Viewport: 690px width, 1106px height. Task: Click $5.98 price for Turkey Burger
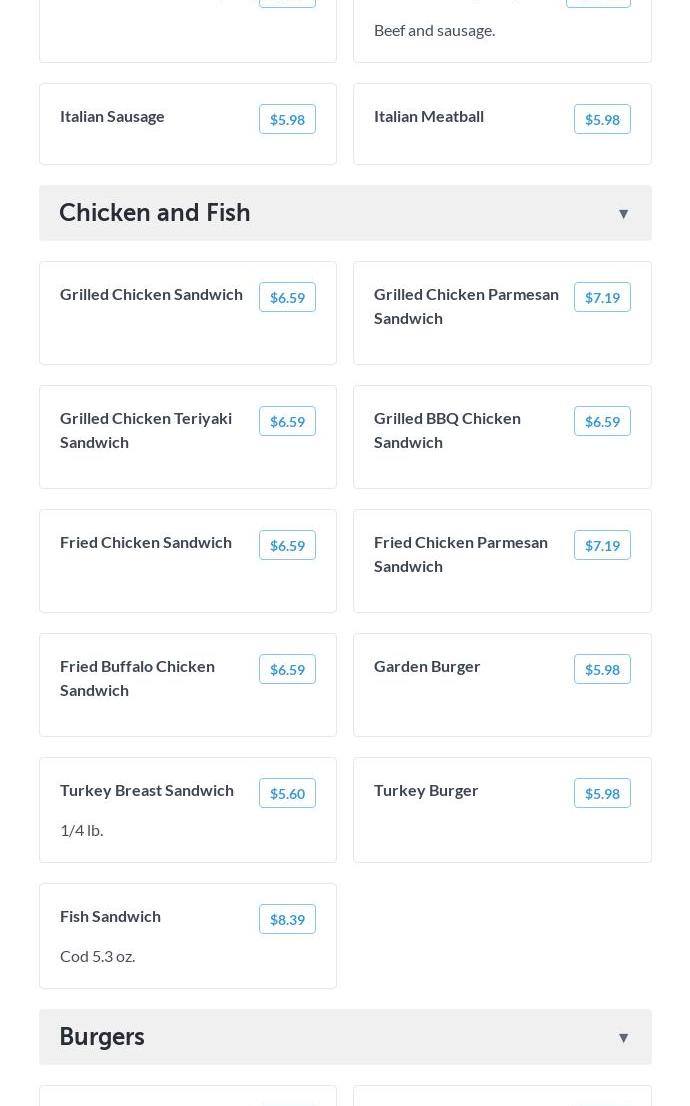[x=602, y=793]
